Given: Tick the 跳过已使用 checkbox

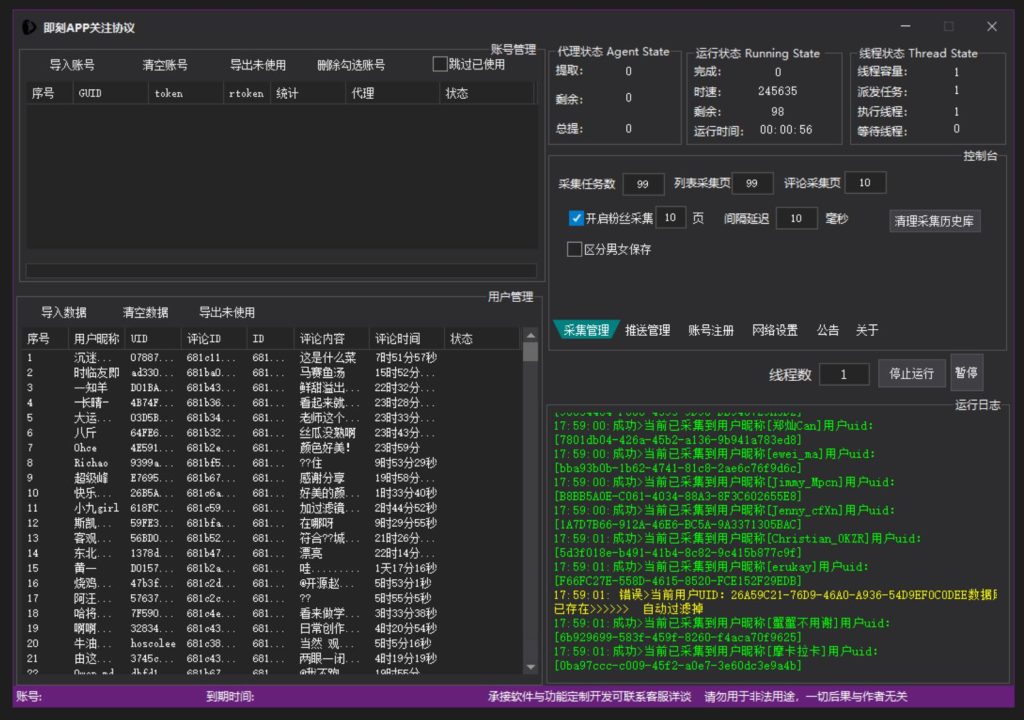Looking at the screenshot, I should pos(440,64).
